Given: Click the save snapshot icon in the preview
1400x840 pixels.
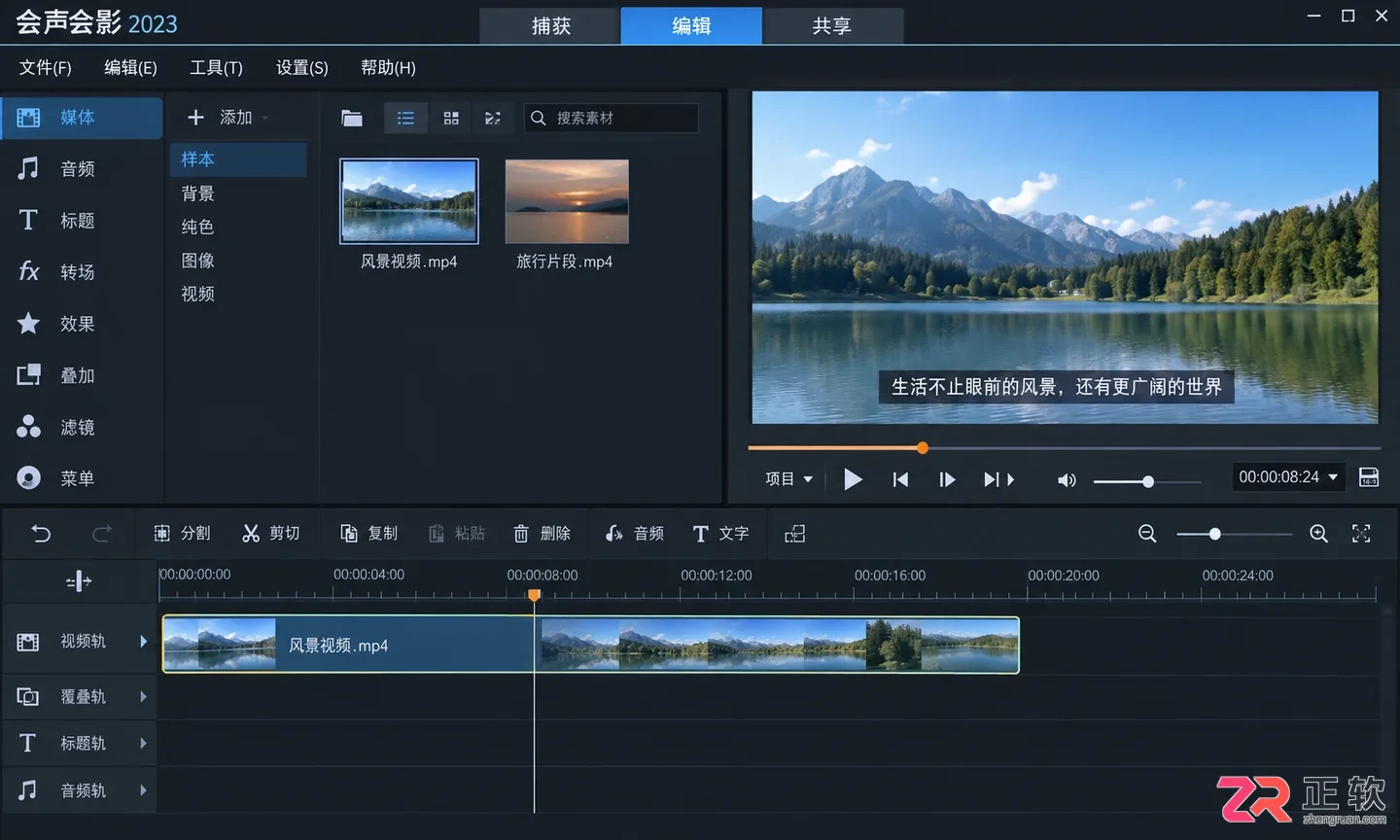Looking at the screenshot, I should [x=1369, y=477].
